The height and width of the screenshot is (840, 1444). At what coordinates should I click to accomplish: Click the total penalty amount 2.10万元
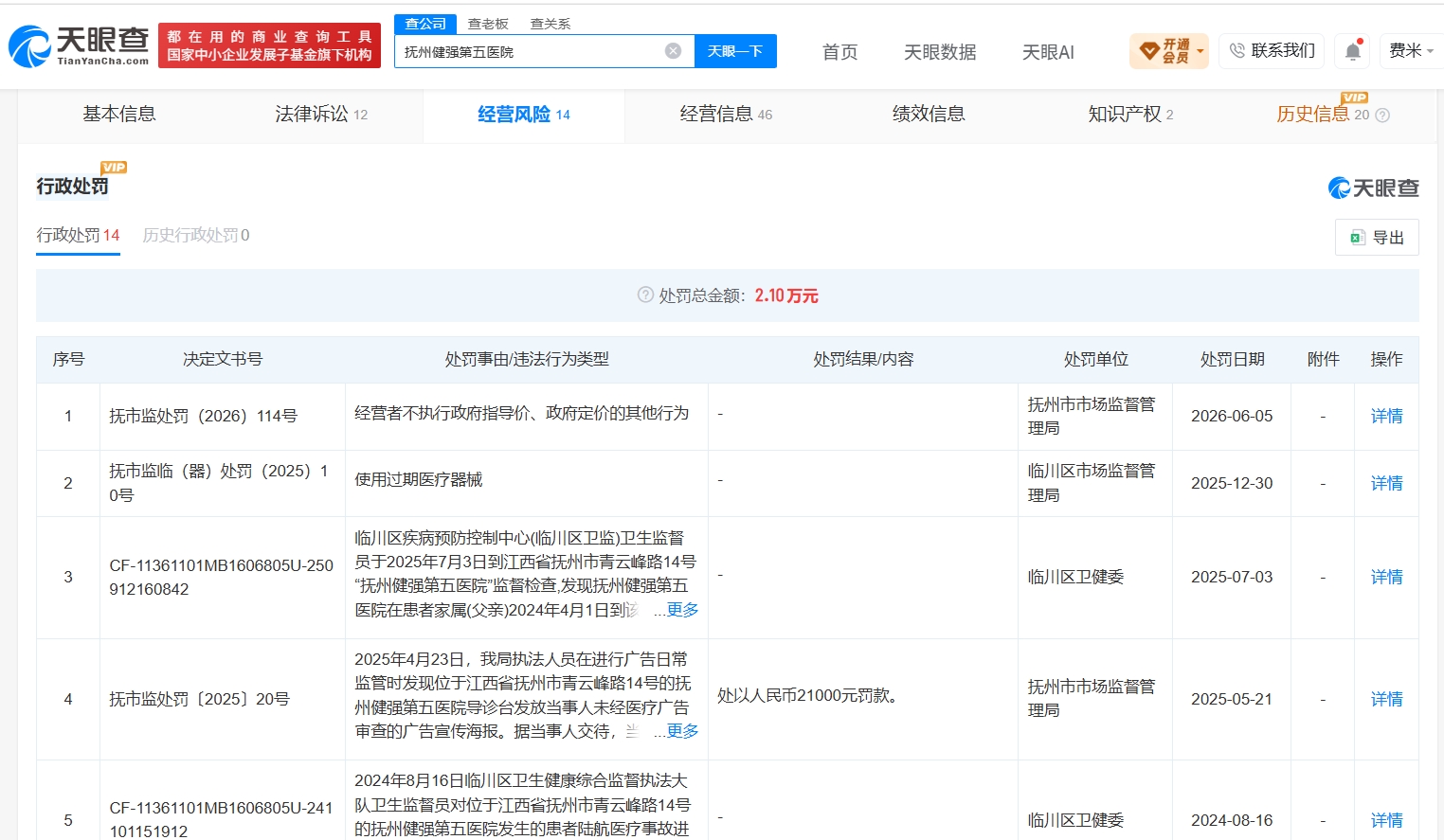coord(786,296)
